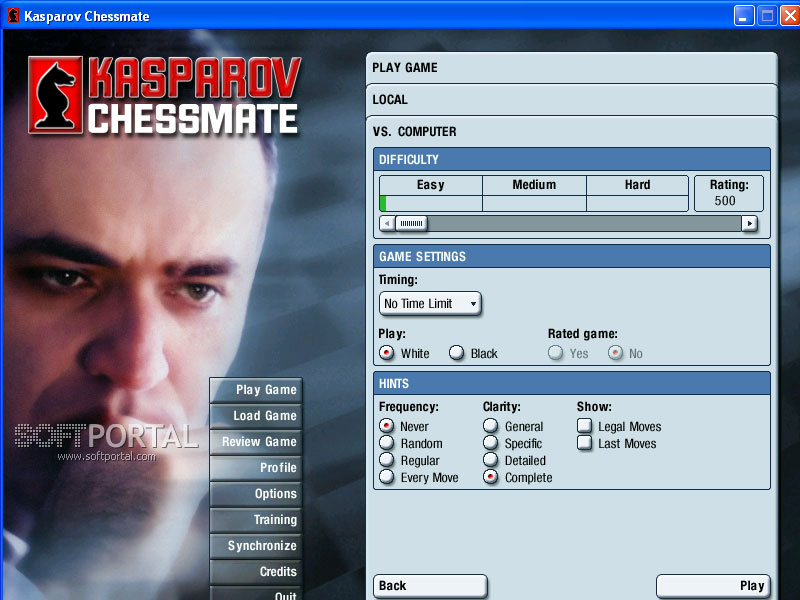Viewport: 800px width, 600px height.
Task: Click the difficulty slider left arrow
Action: coord(387,223)
